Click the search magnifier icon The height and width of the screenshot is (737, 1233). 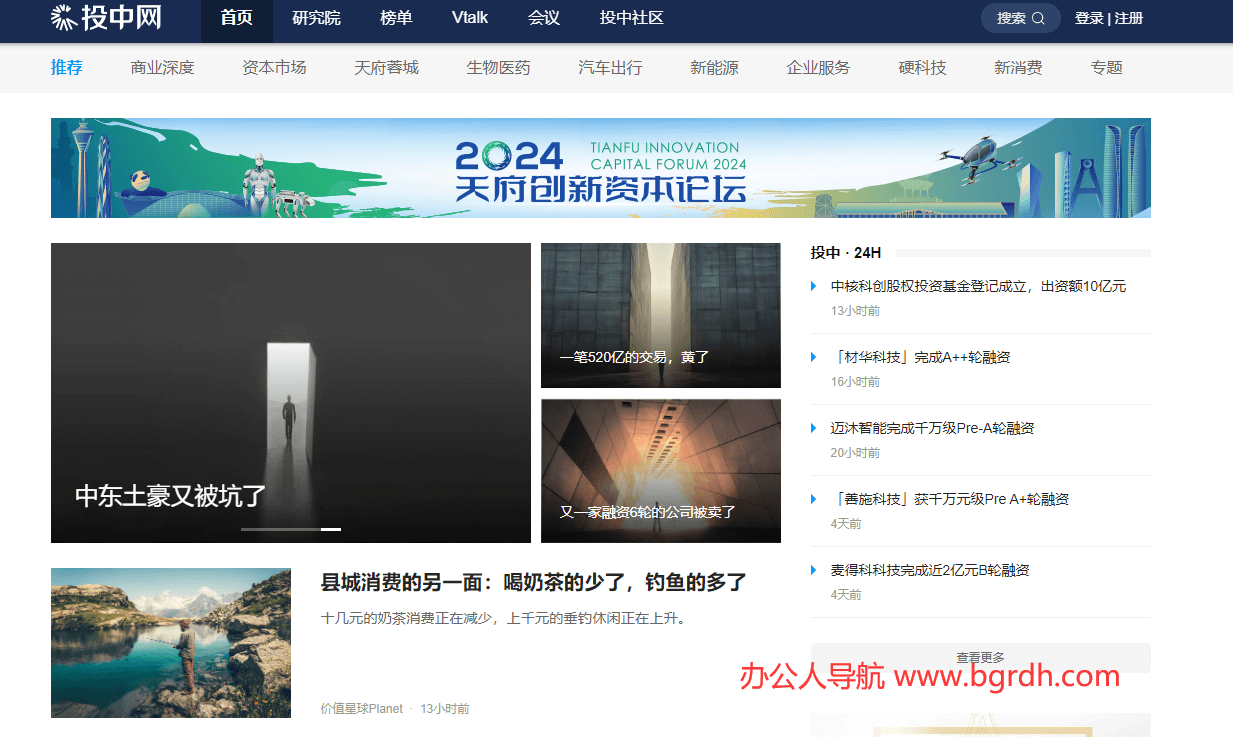click(1038, 18)
